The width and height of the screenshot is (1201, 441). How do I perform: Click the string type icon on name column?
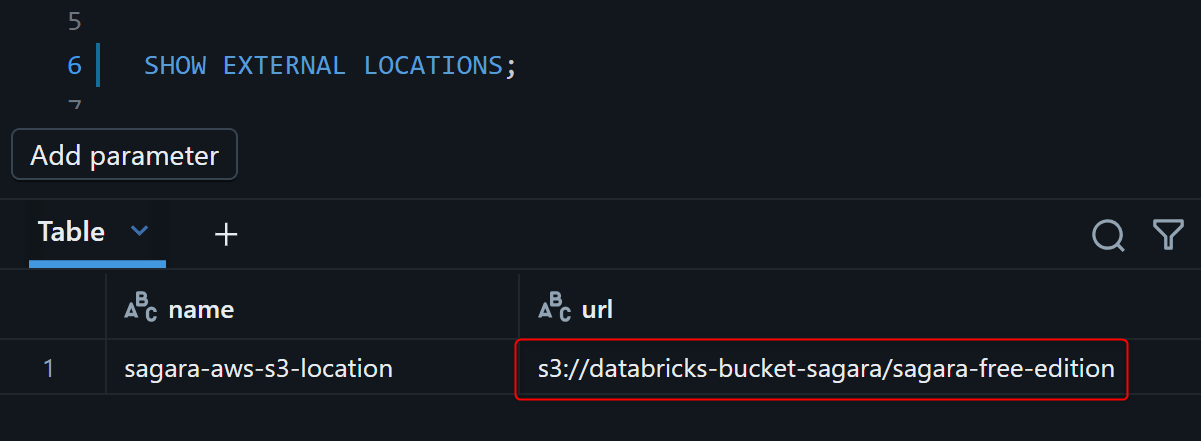(x=141, y=308)
